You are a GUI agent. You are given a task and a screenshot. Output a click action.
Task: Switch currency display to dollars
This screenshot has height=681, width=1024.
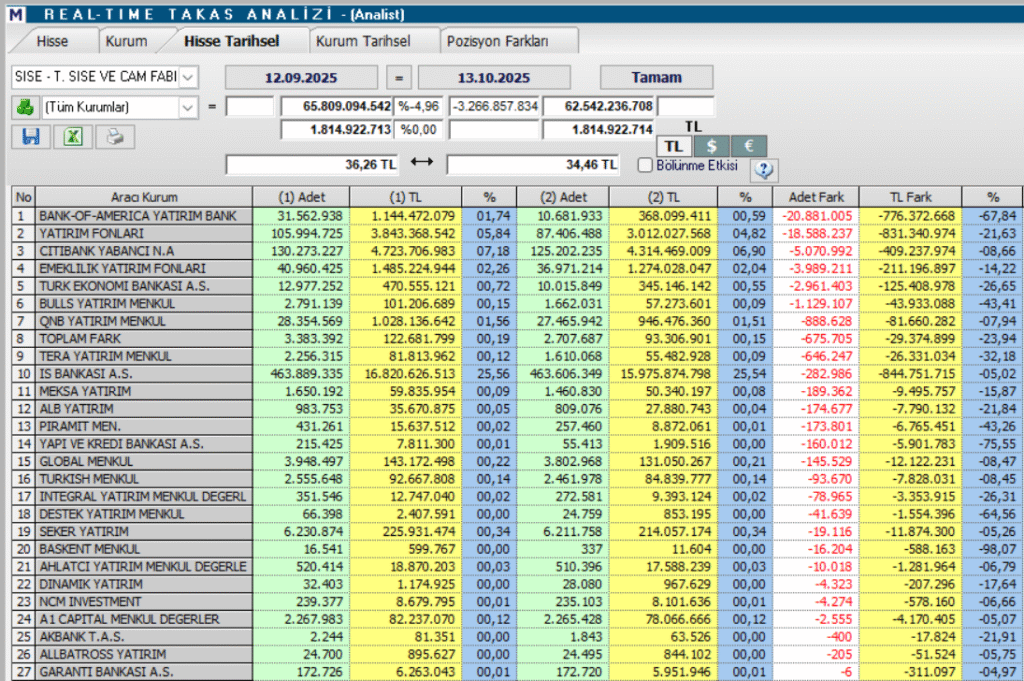click(x=710, y=146)
